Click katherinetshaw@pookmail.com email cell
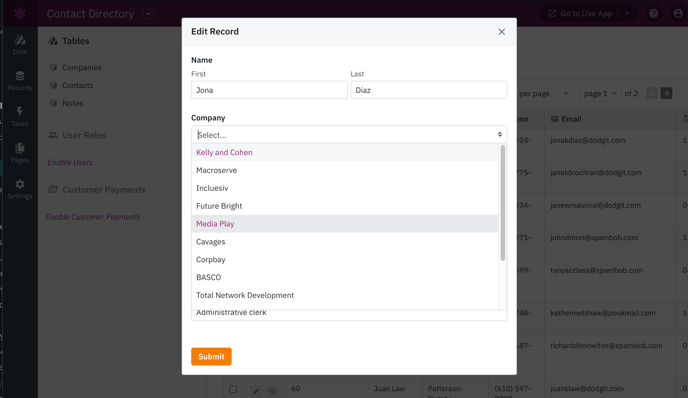This screenshot has height=398, width=688. pyautogui.click(x=602, y=313)
